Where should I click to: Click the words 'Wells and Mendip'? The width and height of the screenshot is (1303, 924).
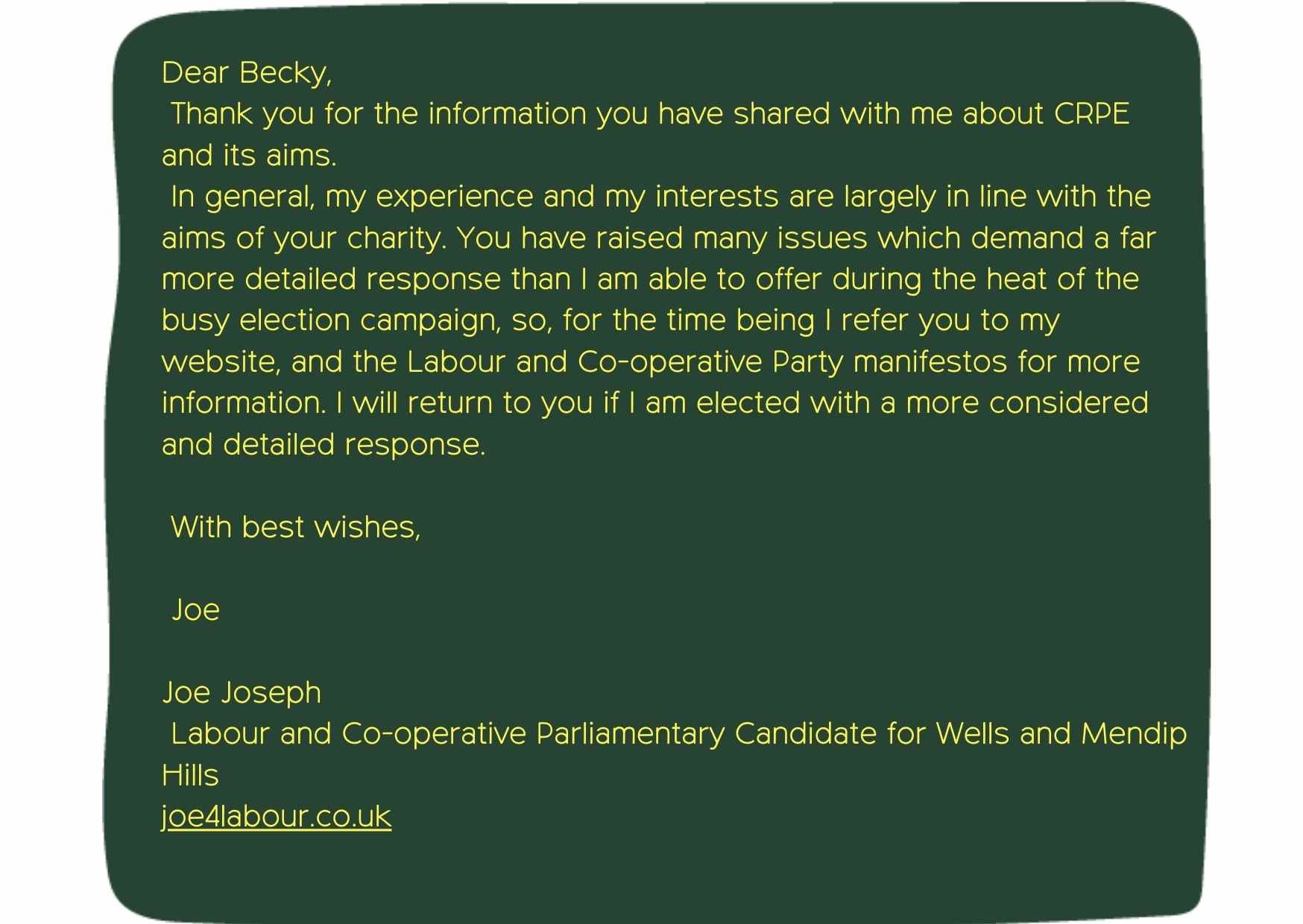(1061, 735)
